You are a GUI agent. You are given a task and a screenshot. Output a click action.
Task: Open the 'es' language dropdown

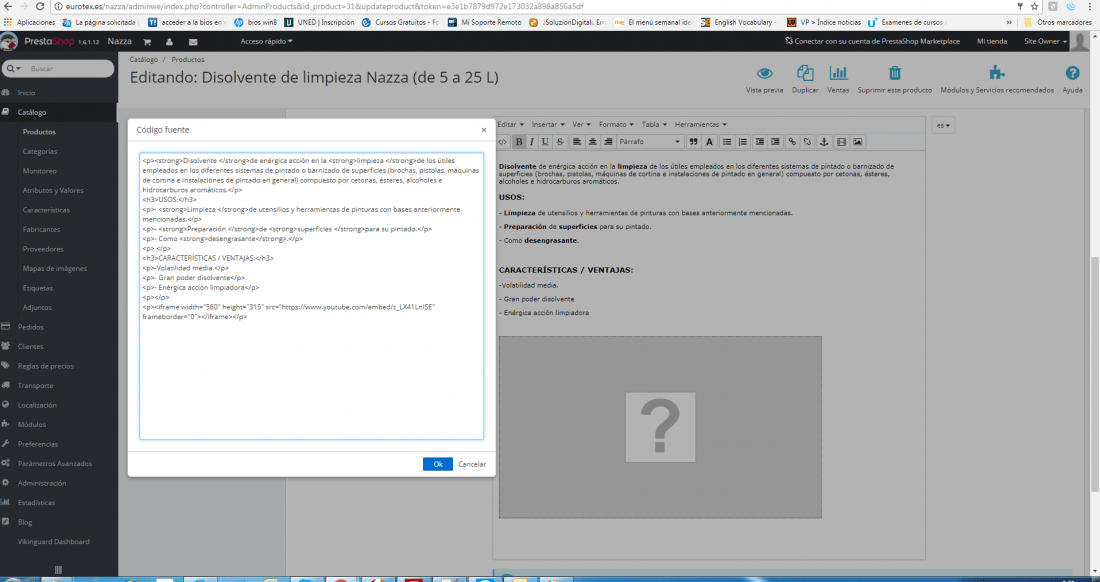[x=943, y=126]
